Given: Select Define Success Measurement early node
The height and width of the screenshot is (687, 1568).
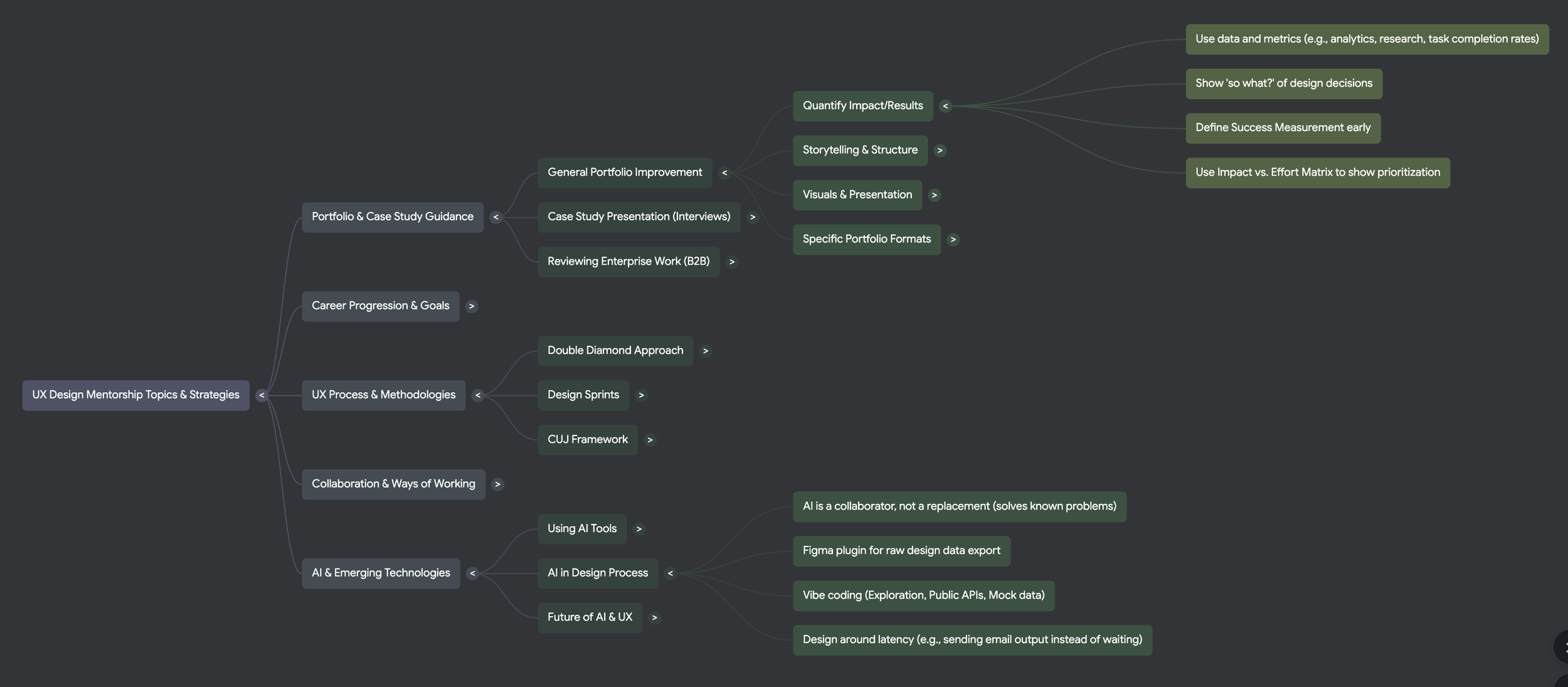Looking at the screenshot, I should [1283, 128].
